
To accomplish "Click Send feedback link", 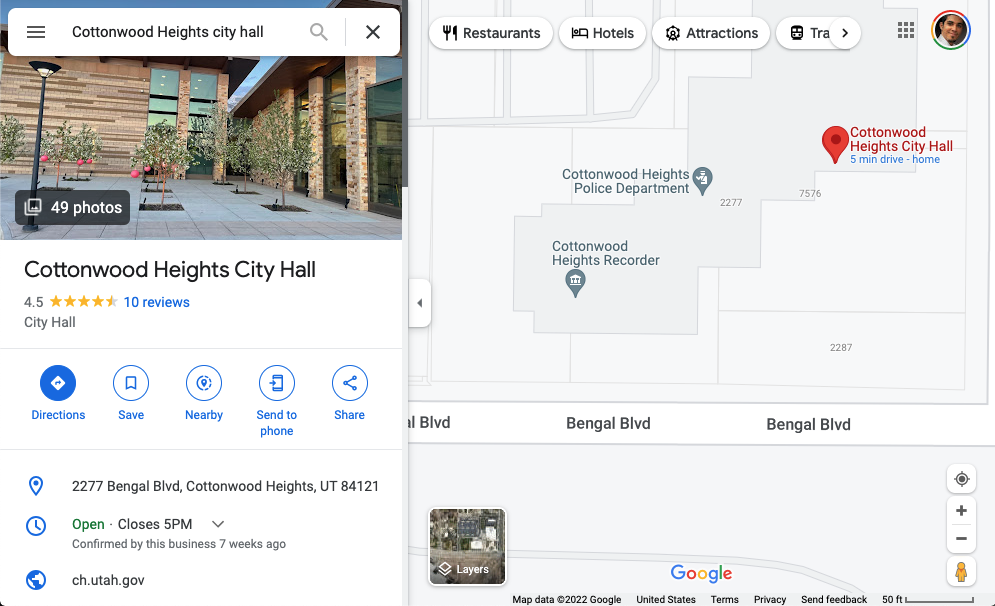I will [834, 599].
